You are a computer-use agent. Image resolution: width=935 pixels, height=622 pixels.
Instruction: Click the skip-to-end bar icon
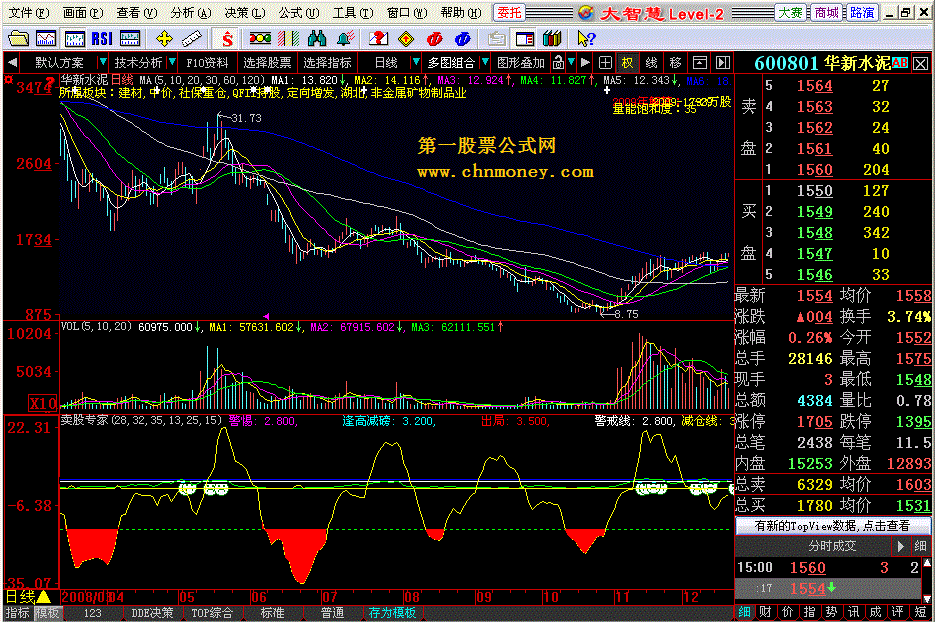723,62
